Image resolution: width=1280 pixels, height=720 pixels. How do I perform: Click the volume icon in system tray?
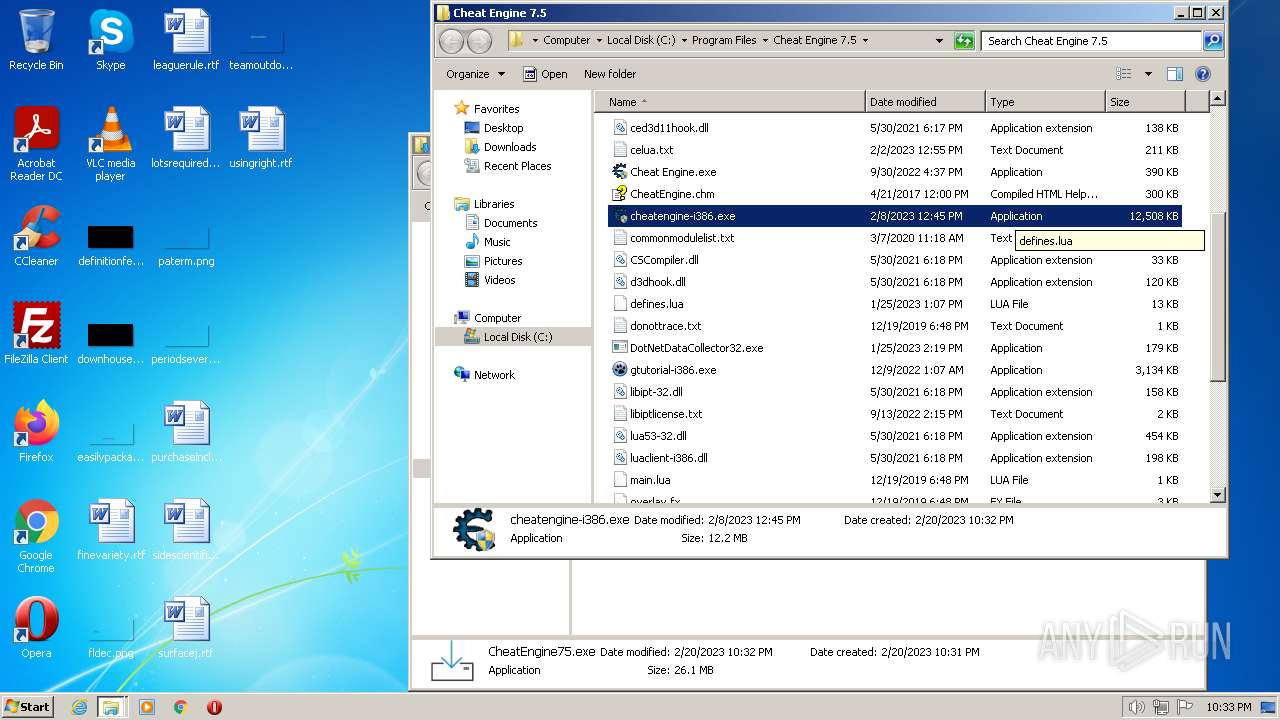click(1137, 707)
